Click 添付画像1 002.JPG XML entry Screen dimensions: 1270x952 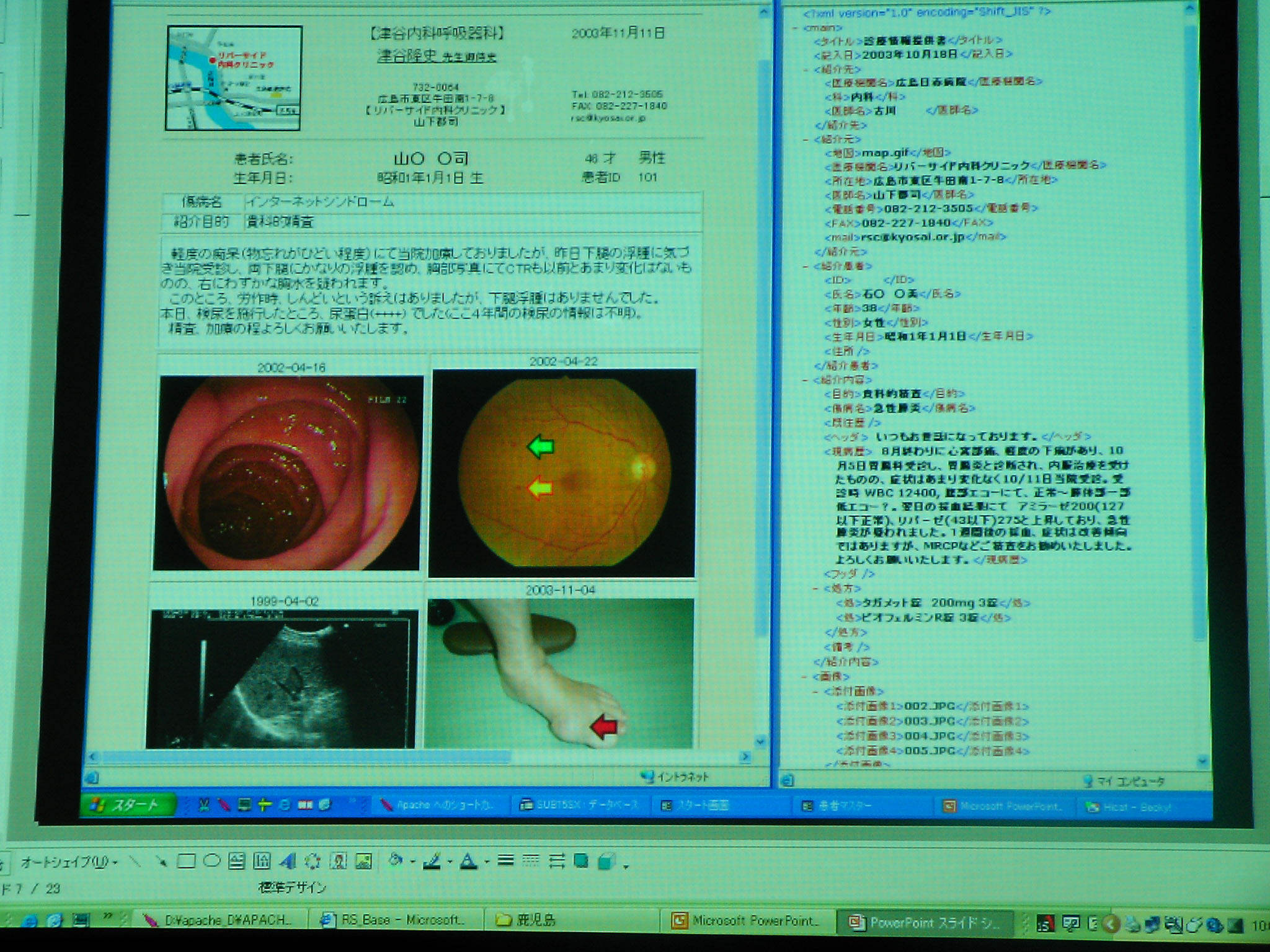click(932, 707)
